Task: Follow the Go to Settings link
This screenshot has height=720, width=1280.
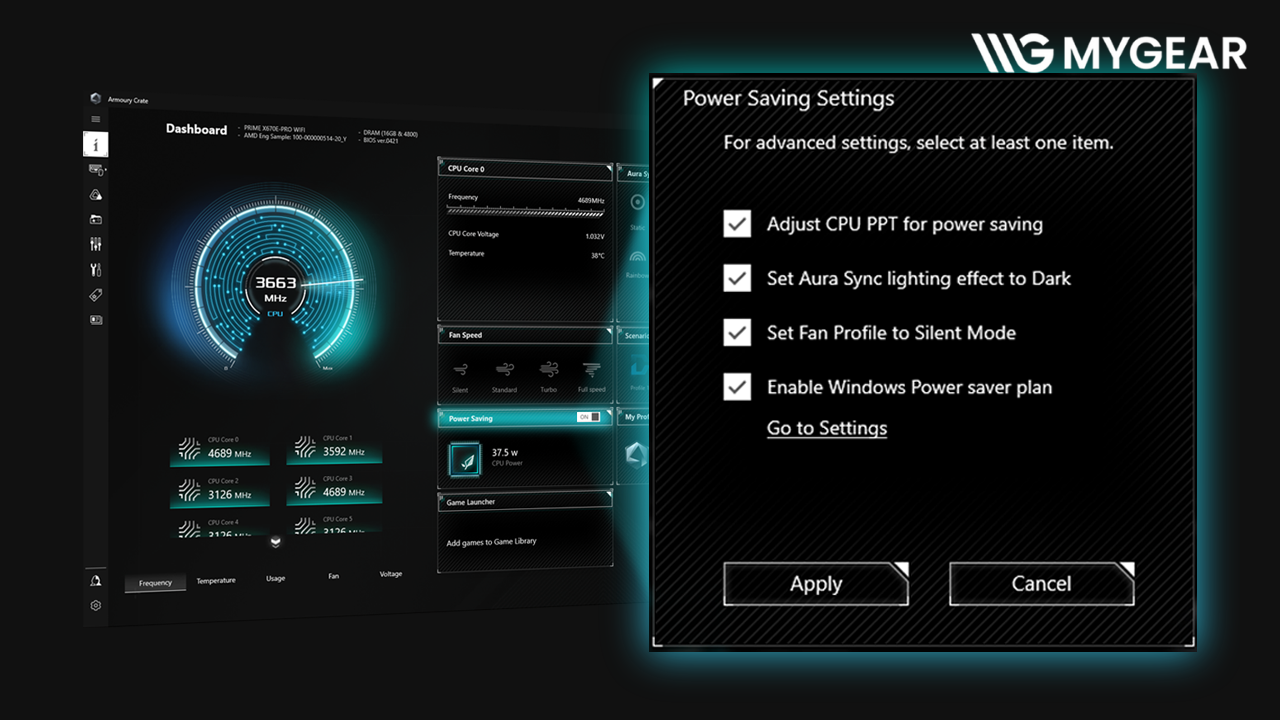Action: [x=827, y=428]
